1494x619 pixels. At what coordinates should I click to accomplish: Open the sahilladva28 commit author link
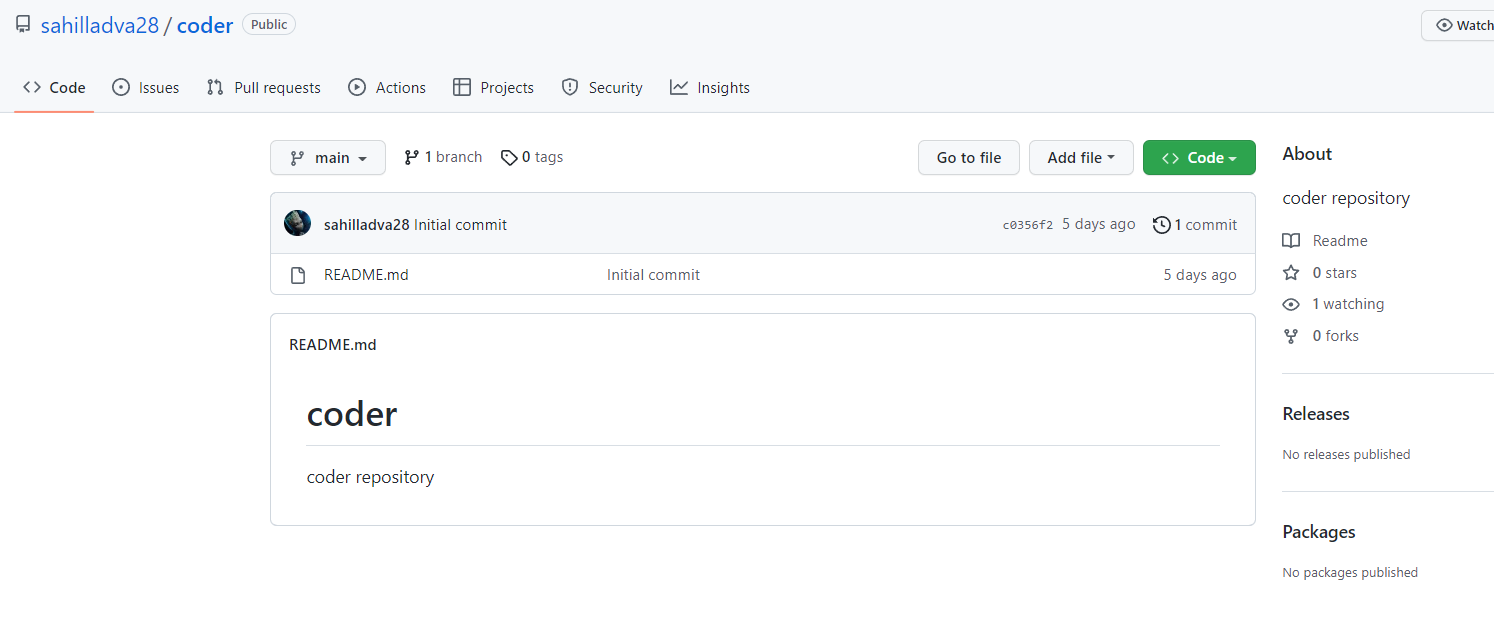367,225
